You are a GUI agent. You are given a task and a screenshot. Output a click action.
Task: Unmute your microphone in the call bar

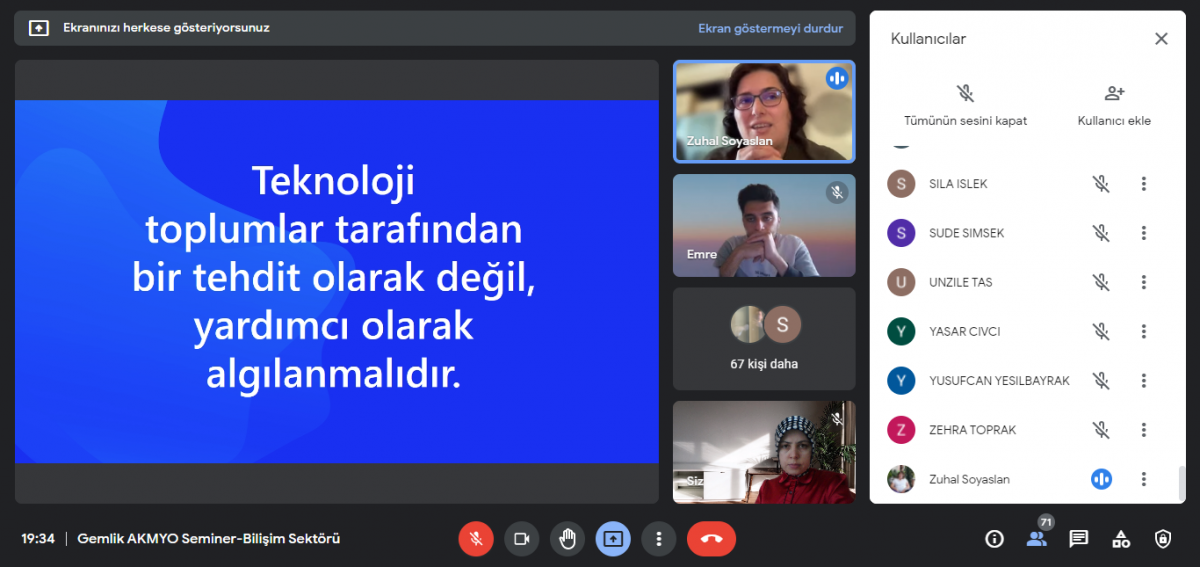tap(476, 539)
